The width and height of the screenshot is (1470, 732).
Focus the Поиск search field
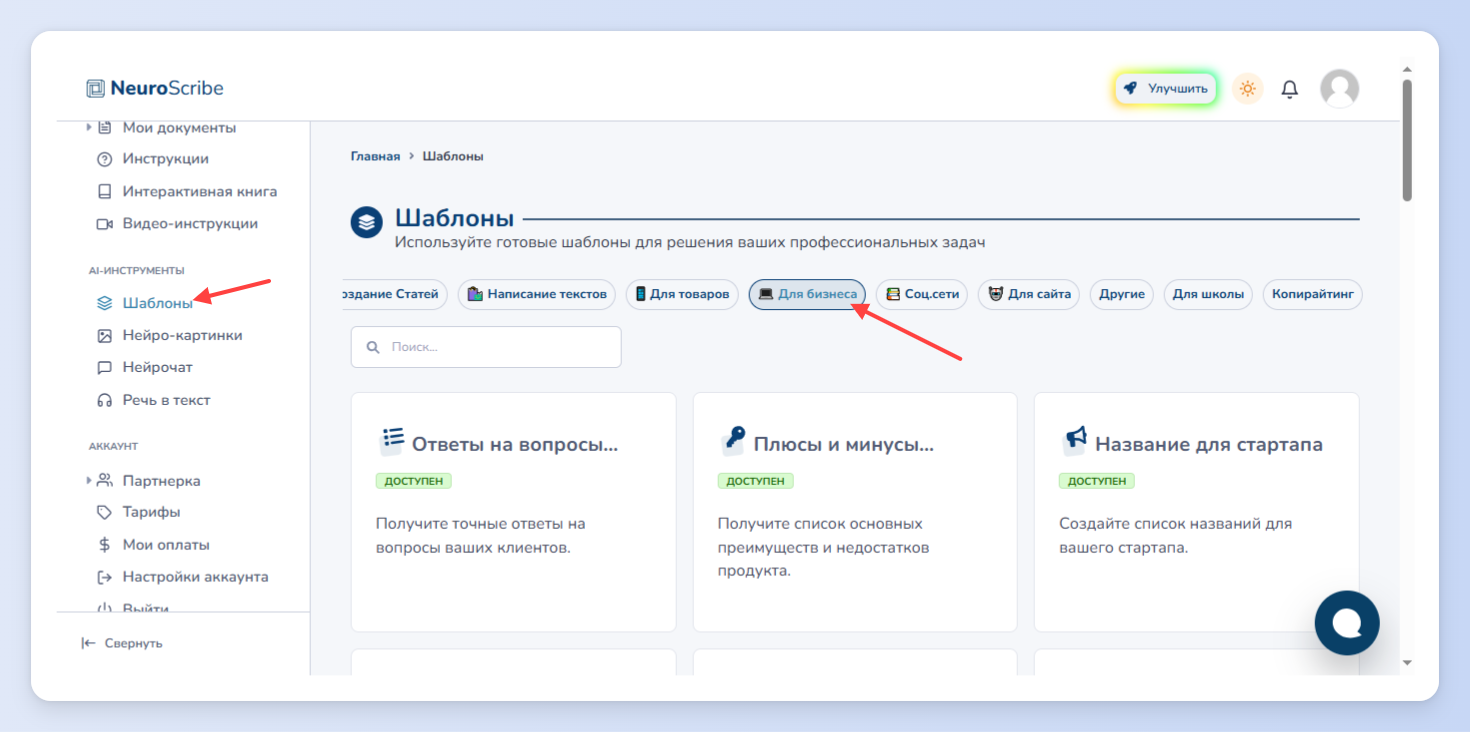[486, 347]
